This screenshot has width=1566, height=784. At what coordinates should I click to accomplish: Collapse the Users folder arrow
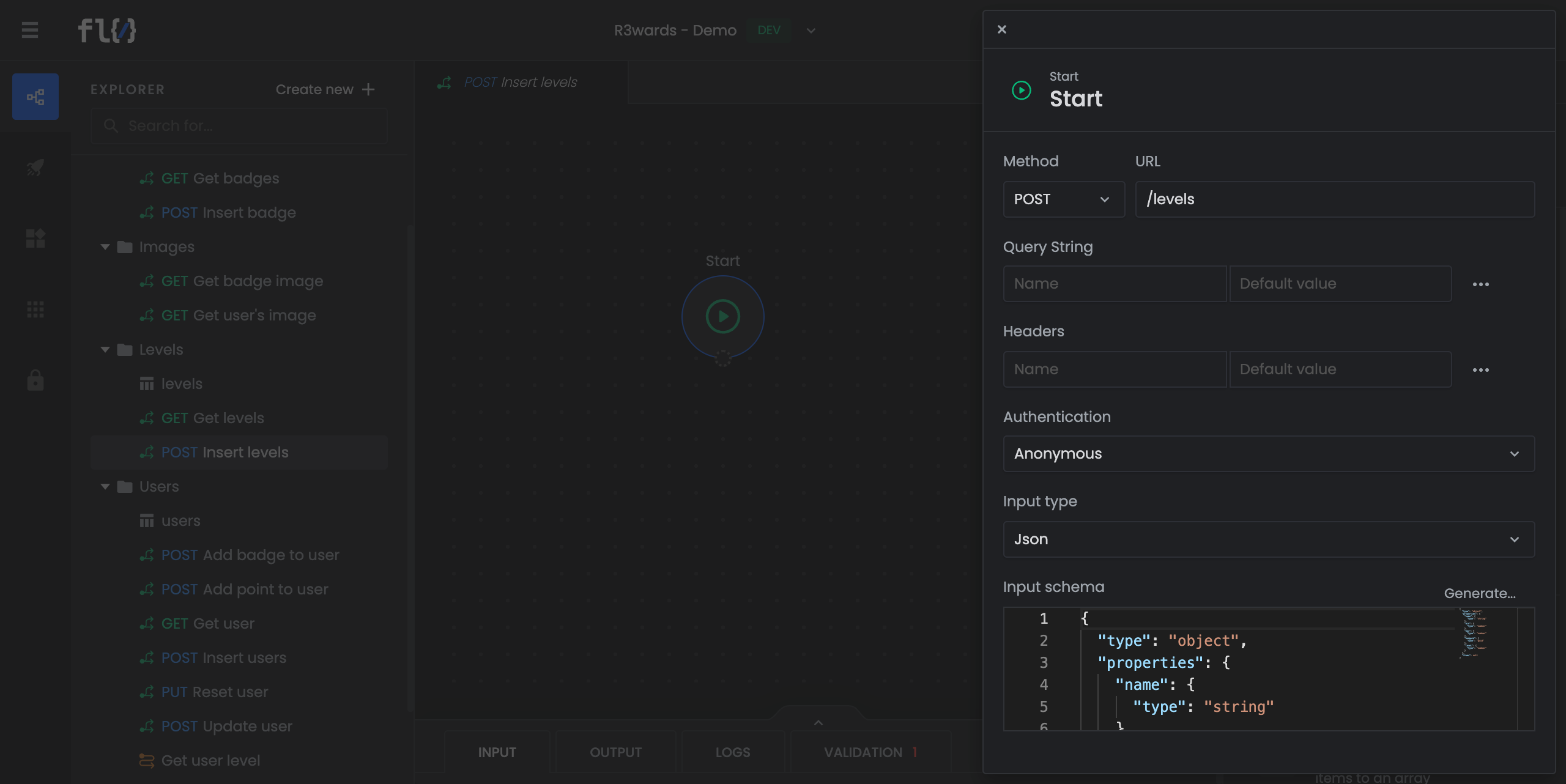coord(105,487)
